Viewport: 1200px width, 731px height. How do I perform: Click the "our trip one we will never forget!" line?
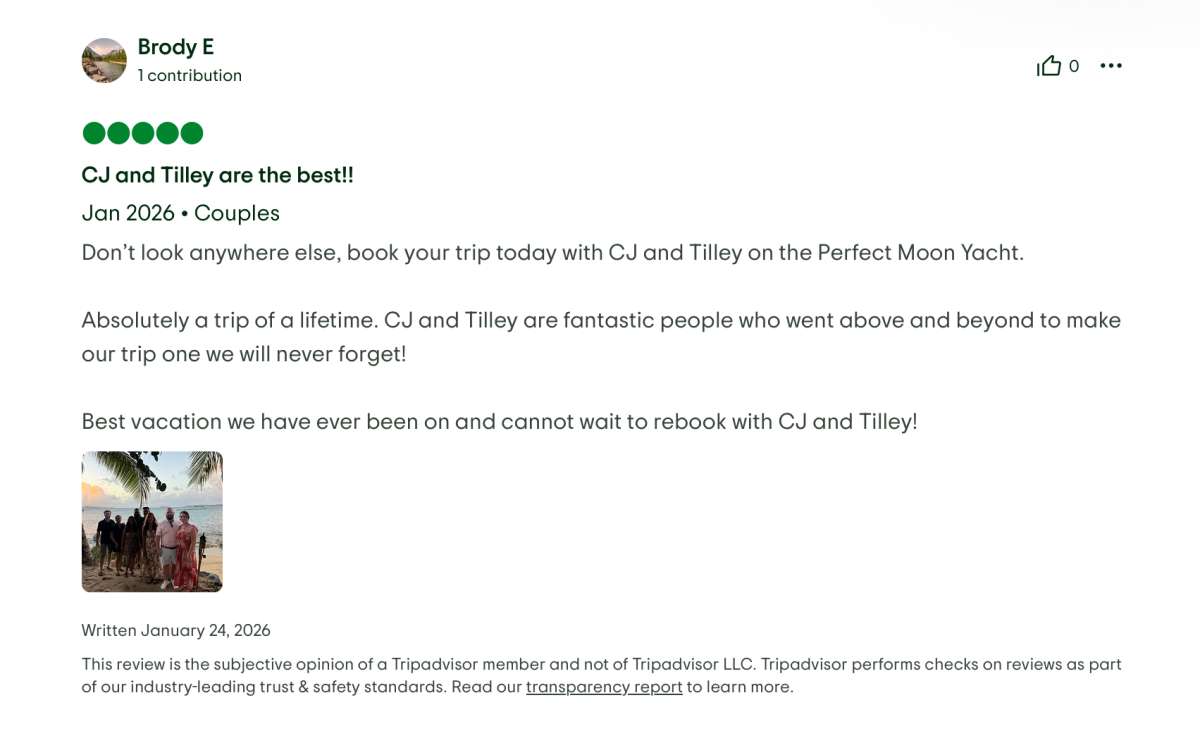point(244,354)
